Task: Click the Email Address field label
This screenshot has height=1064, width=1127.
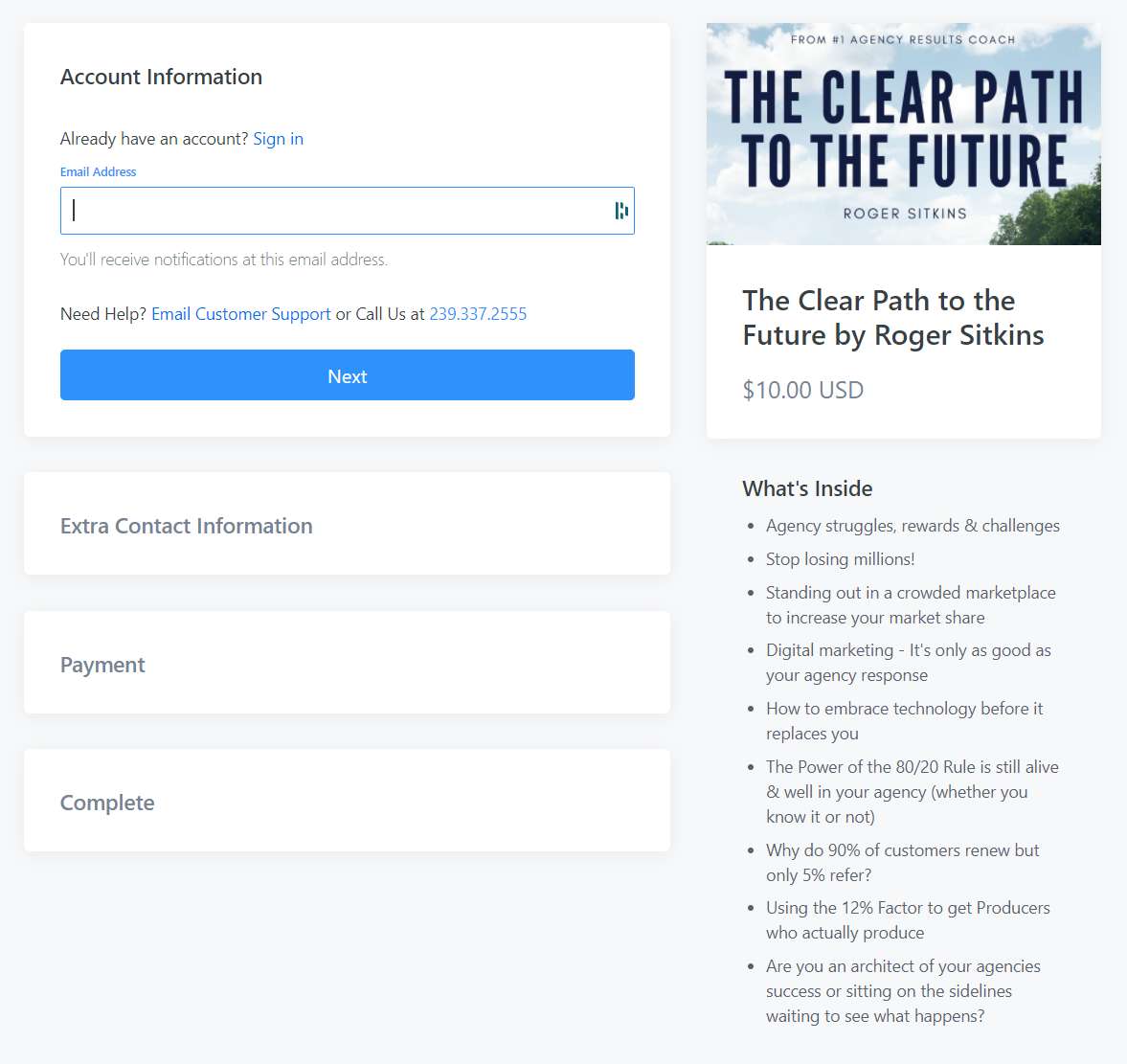Action: (x=99, y=172)
